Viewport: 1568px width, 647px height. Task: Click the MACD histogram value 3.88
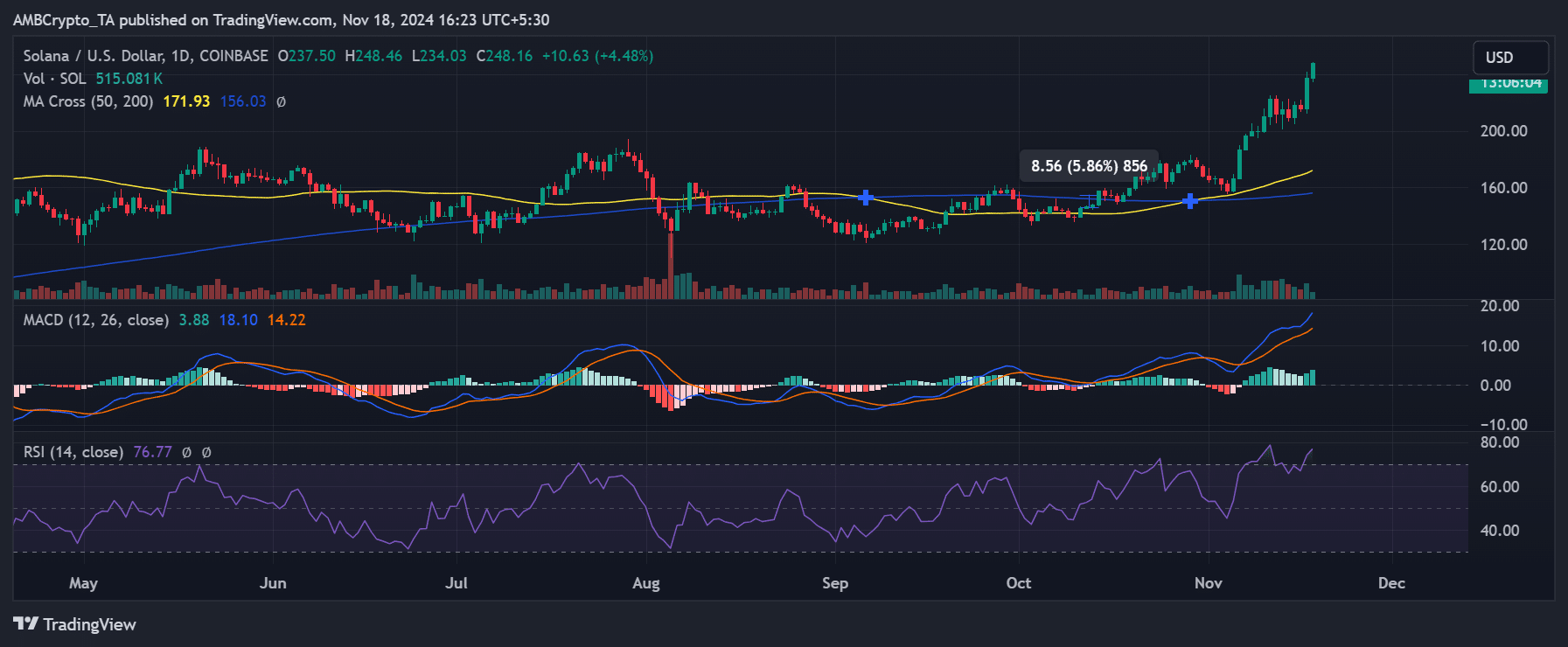tap(194, 320)
